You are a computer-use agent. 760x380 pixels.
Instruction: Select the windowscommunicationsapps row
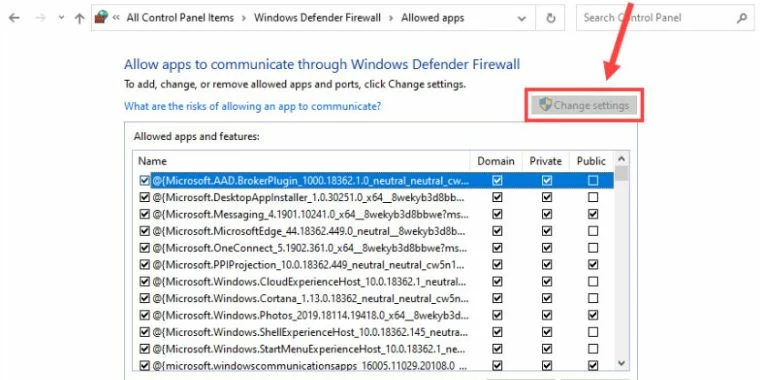pyautogui.click(x=374, y=364)
